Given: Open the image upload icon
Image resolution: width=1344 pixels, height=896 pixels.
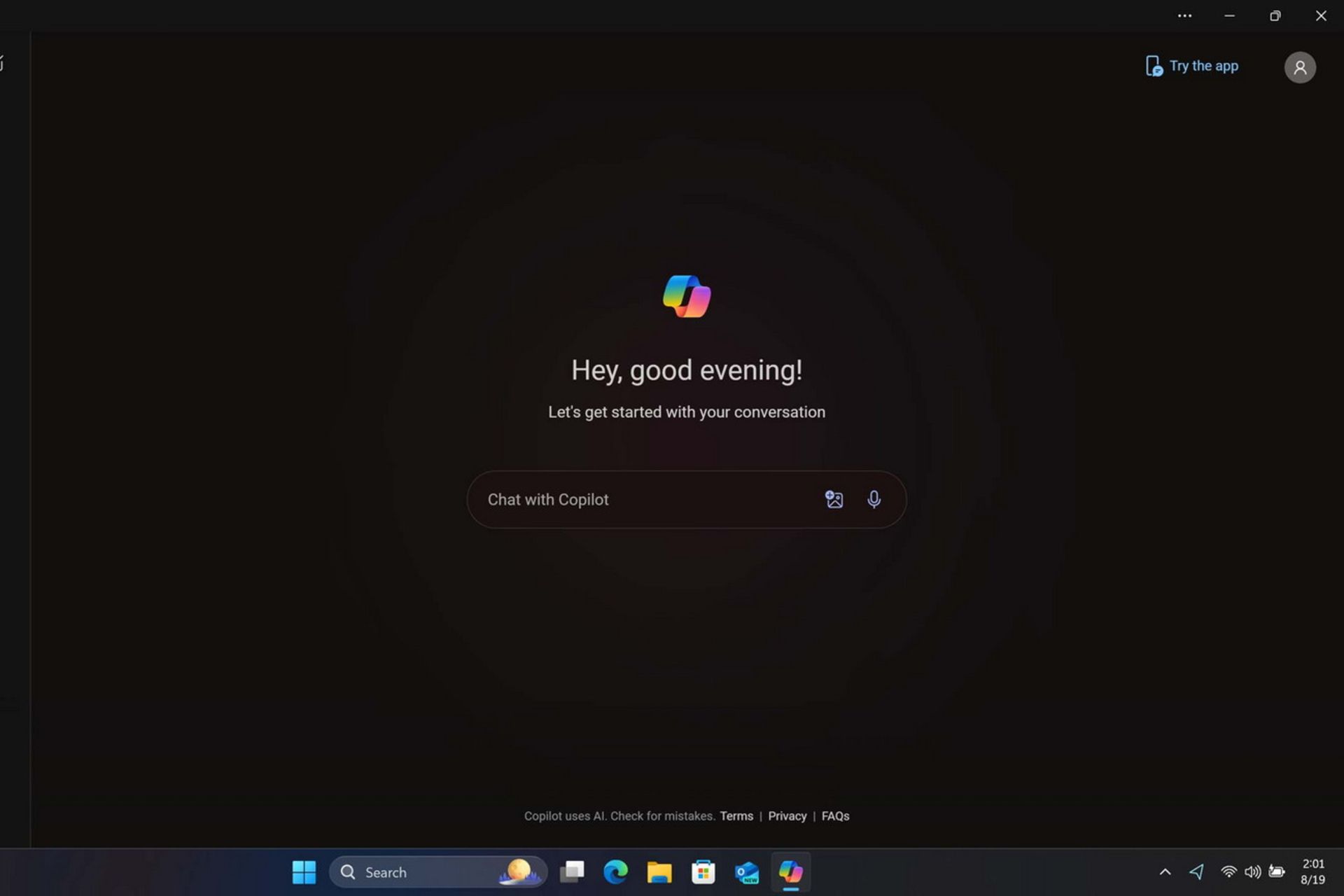Looking at the screenshot, I should [833, 498].
